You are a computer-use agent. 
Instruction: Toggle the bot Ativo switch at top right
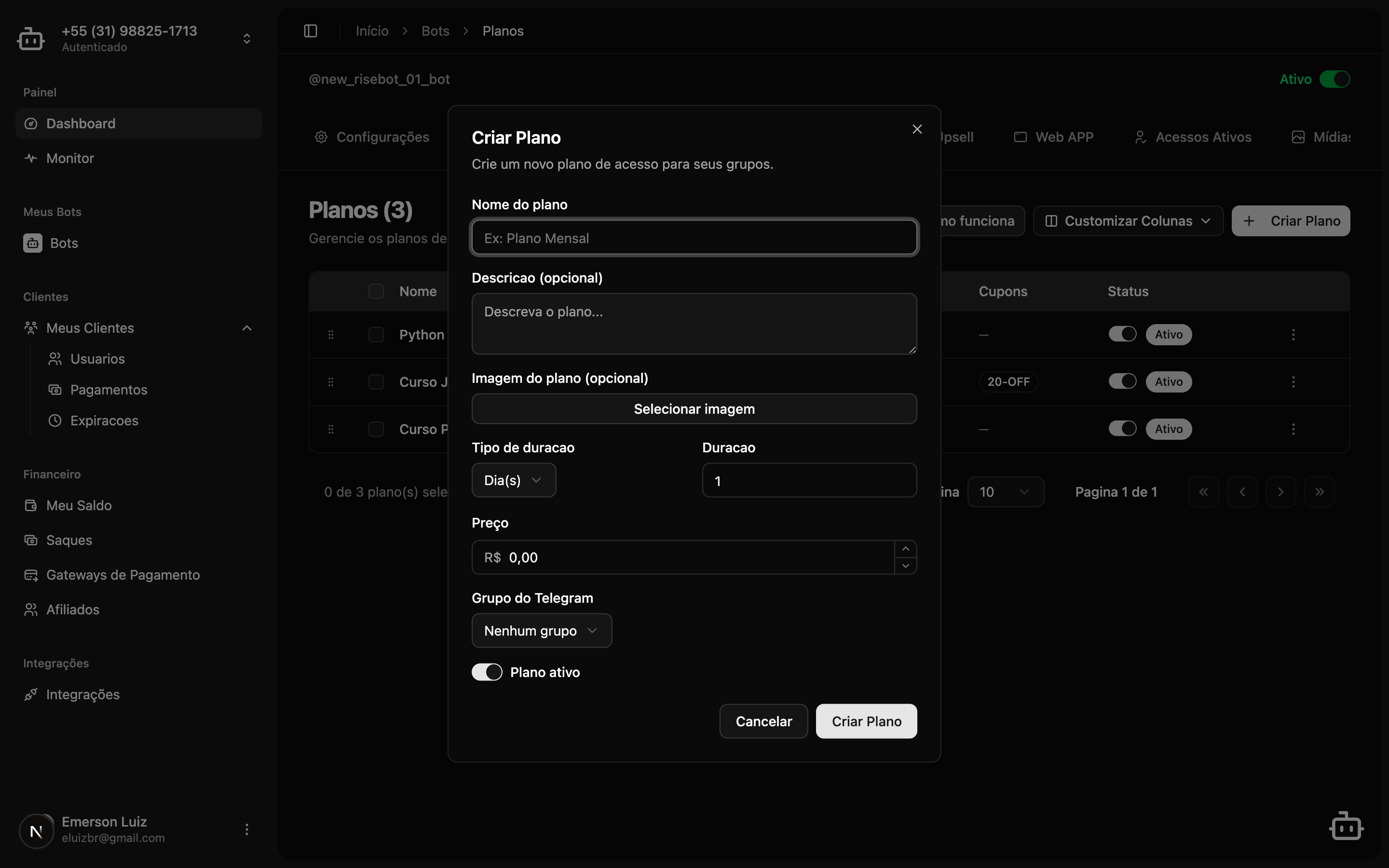pos(1335,79)
